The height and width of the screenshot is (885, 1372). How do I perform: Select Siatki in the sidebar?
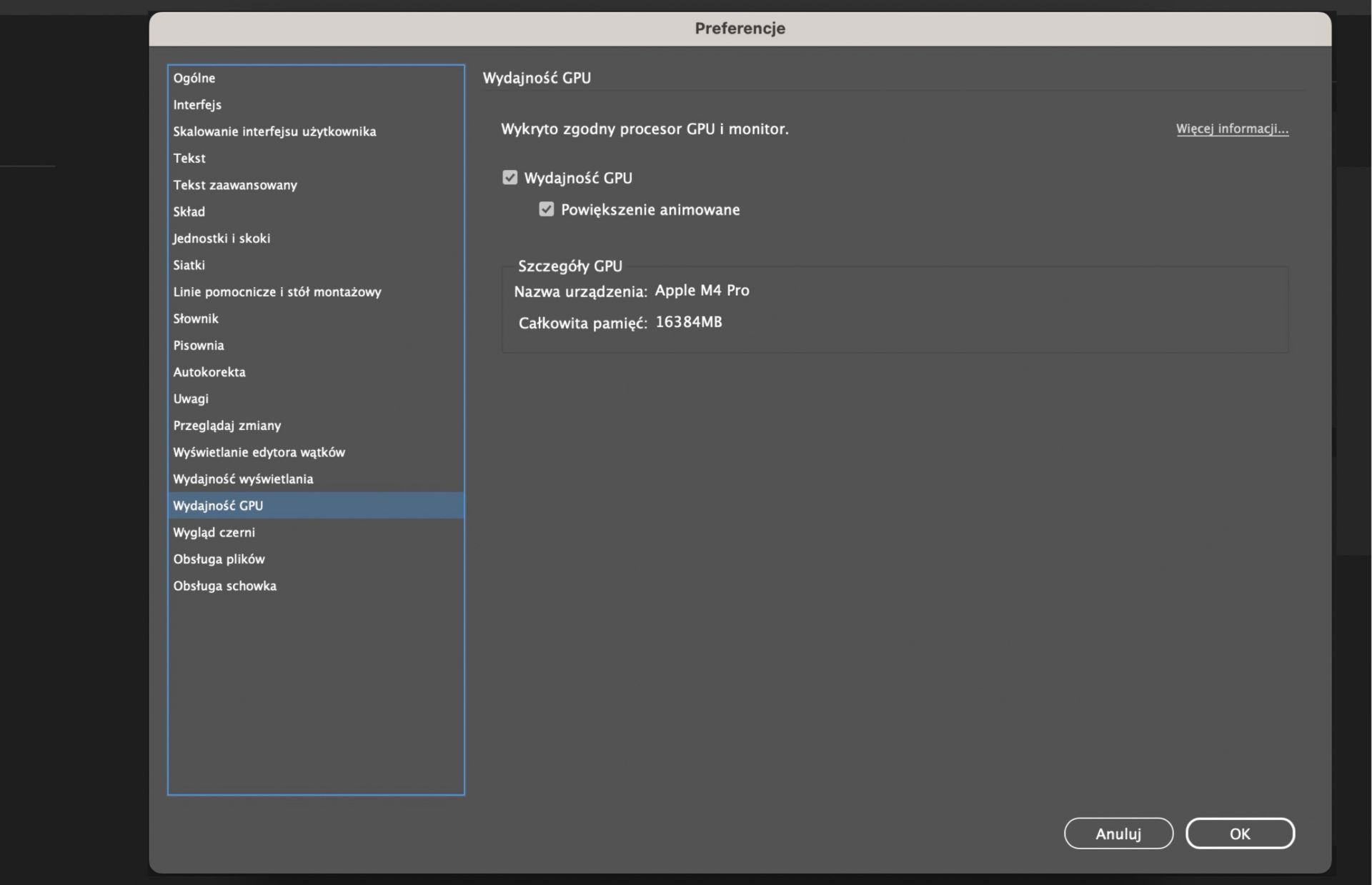pos(189,265)
